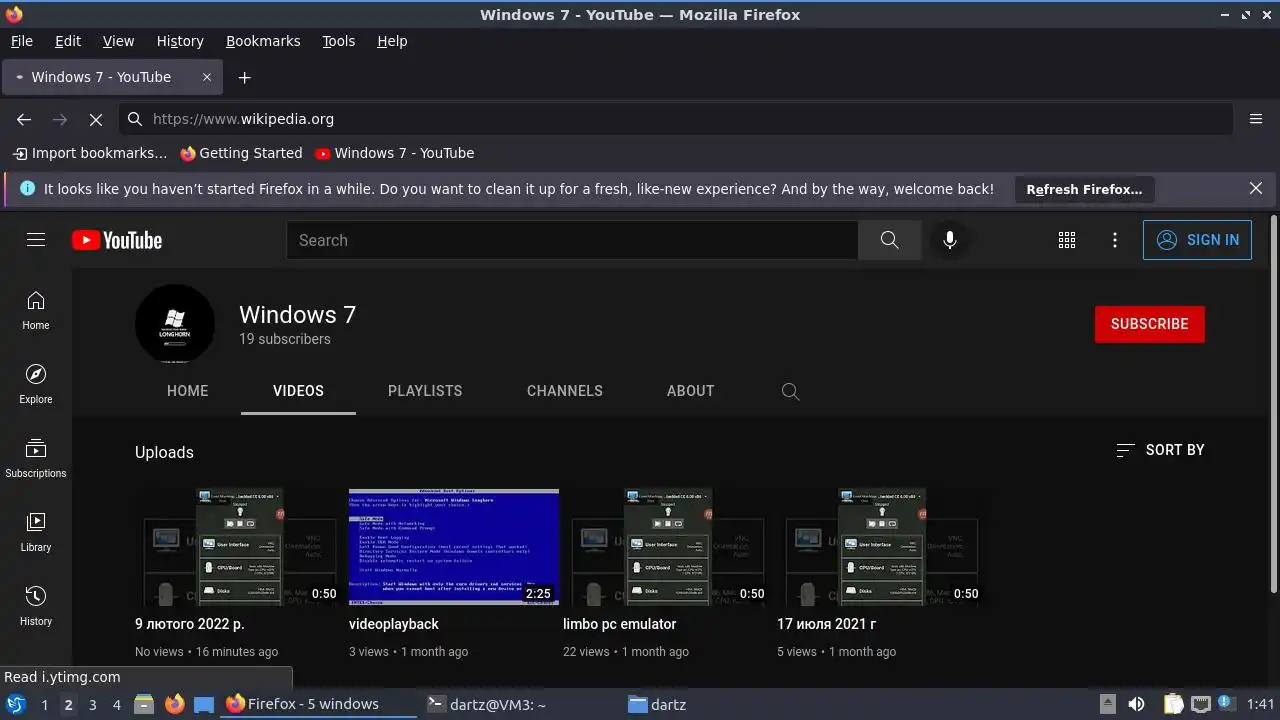
Task: Open Windows 7 - YouTube bookmark
Action: (x=394, y=153)
